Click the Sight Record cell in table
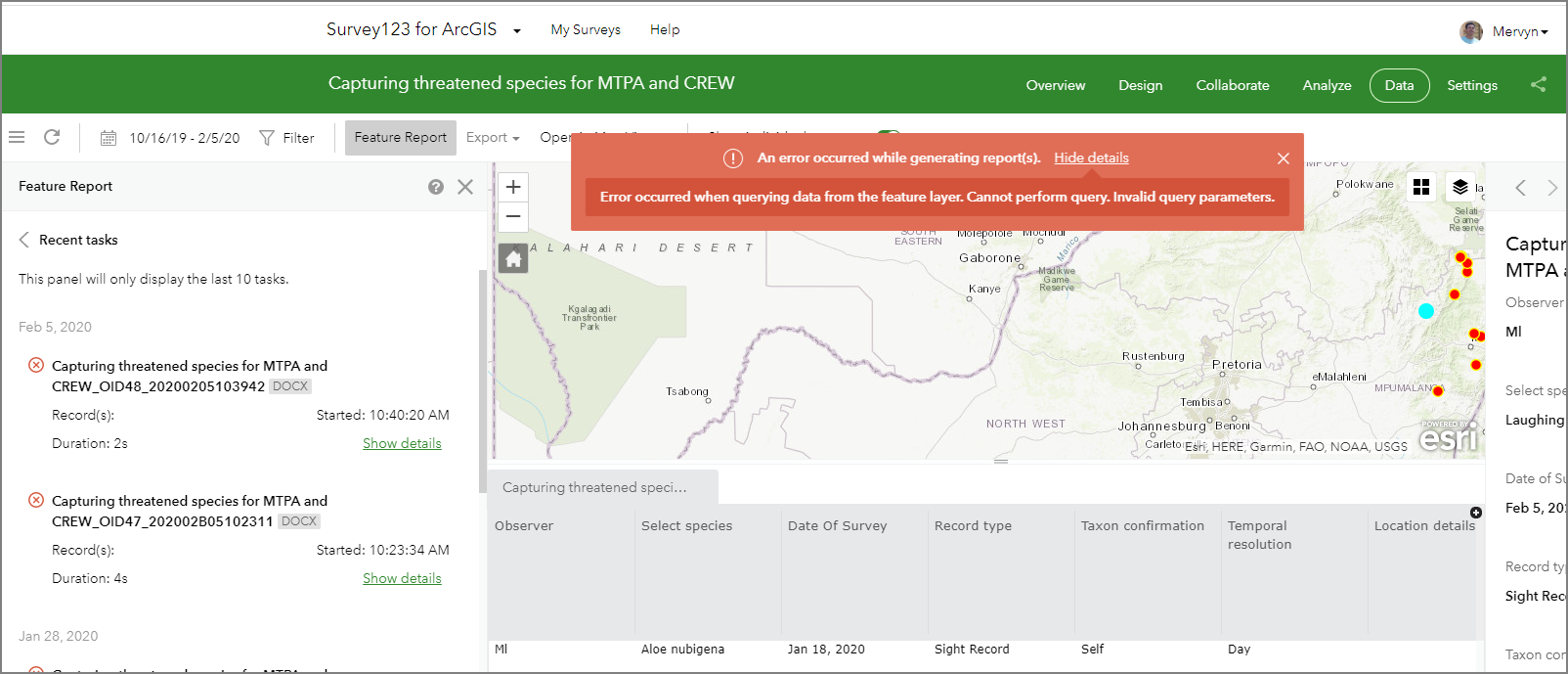This screenshot has height=674, width=1568. tap(972, 649)
